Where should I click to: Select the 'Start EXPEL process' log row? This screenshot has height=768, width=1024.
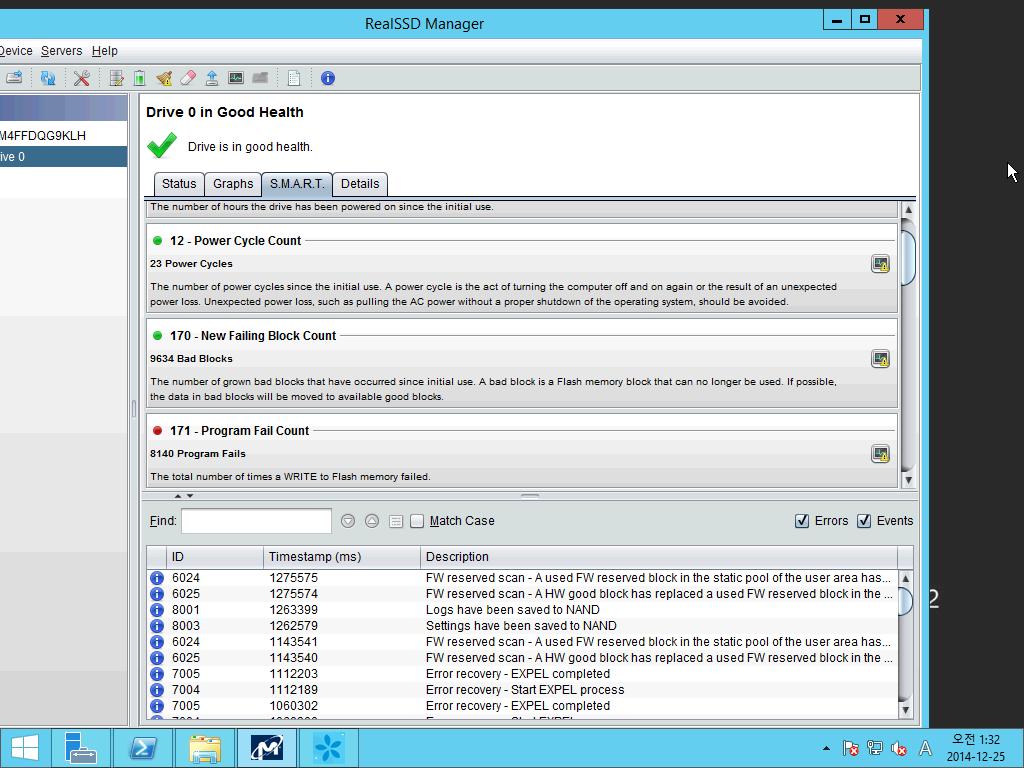click(522, 690)
